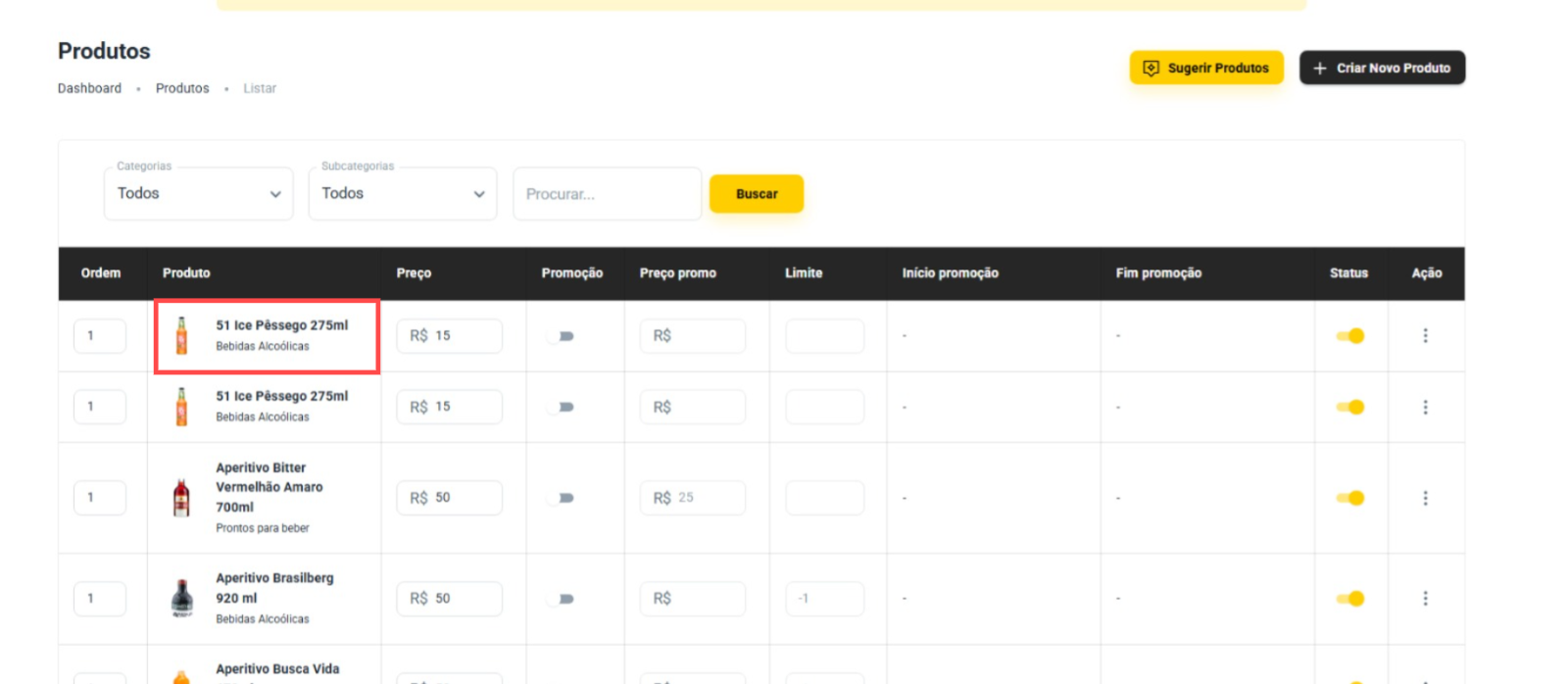Click the Limite column header

point(804,273)
